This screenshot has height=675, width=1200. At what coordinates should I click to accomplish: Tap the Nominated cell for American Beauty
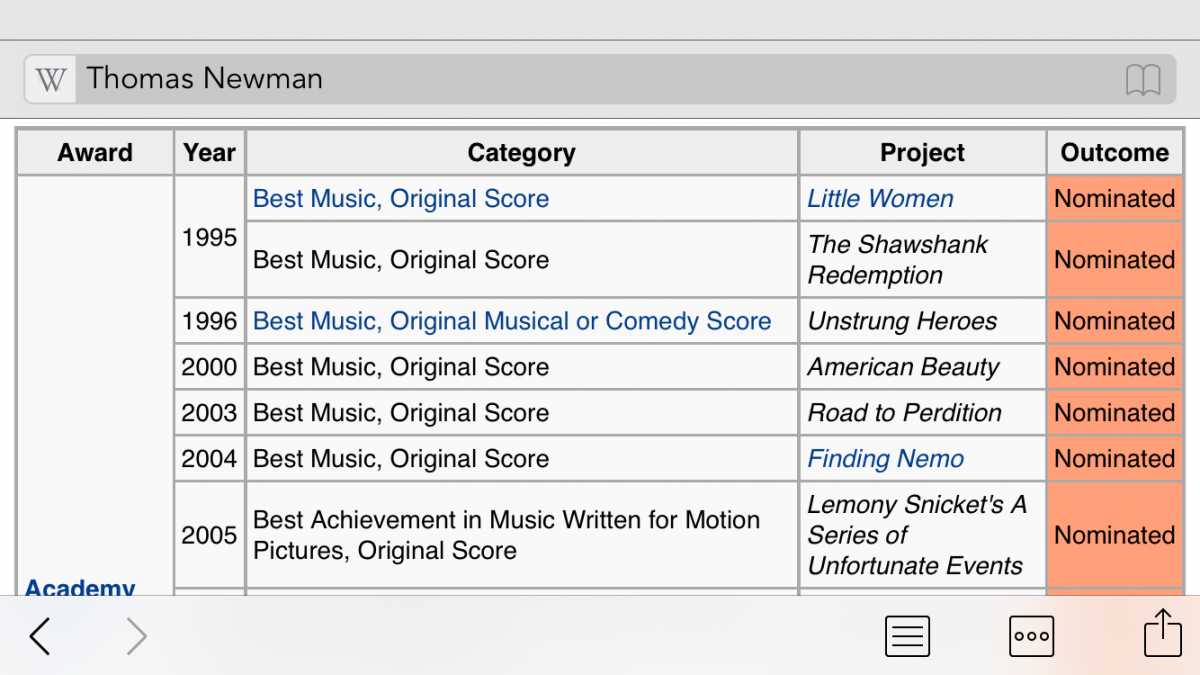tap(1114, 367)
